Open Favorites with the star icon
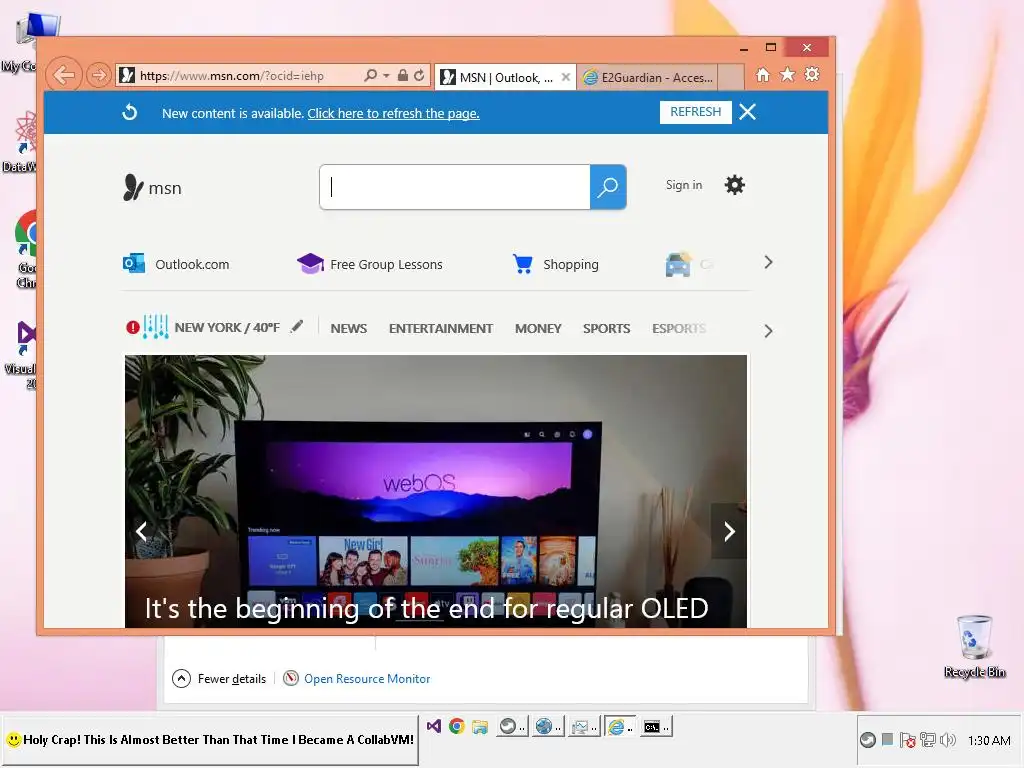 [788, 74]
